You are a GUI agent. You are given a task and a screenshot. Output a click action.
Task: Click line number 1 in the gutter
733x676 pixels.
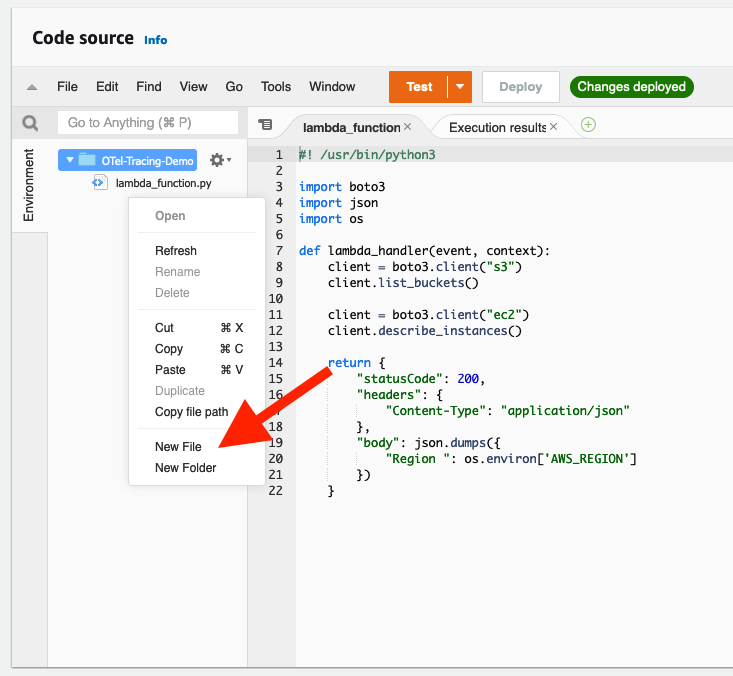279,155
